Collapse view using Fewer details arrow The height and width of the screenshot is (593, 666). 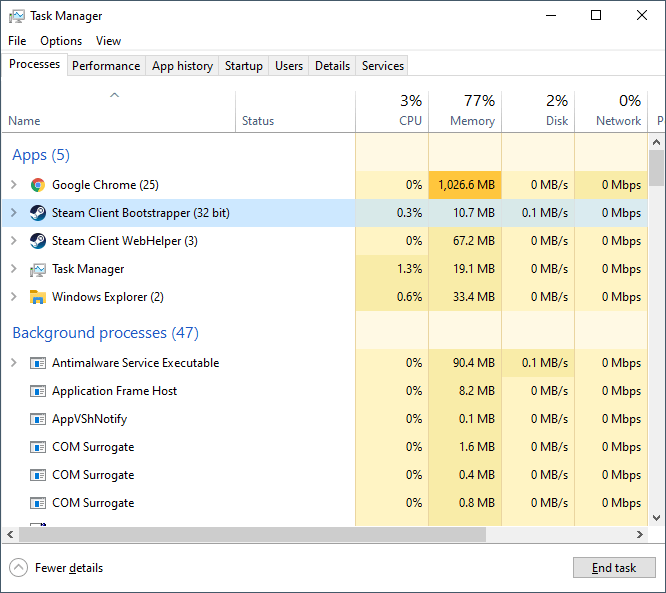(x=19, y=568)
